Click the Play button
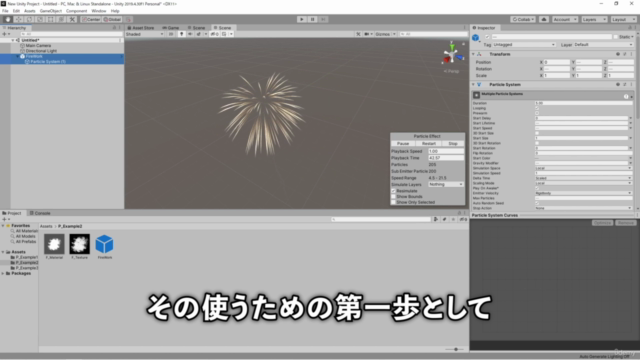The image size is (640, 360). click(302, 19)
